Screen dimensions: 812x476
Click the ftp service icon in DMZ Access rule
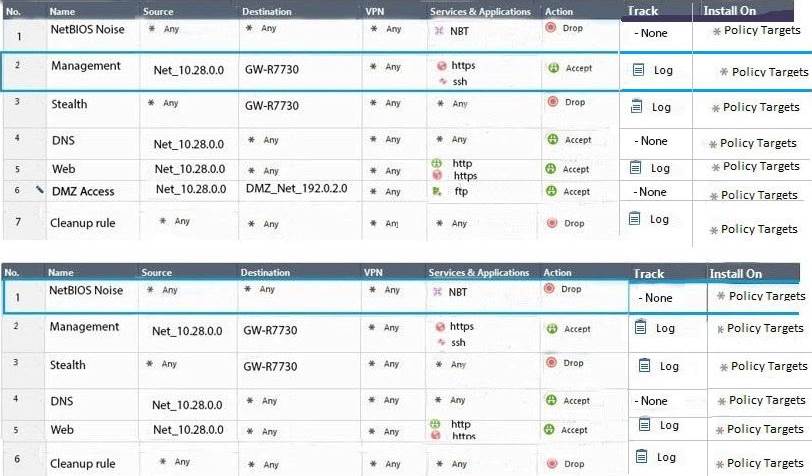point(437,190)
